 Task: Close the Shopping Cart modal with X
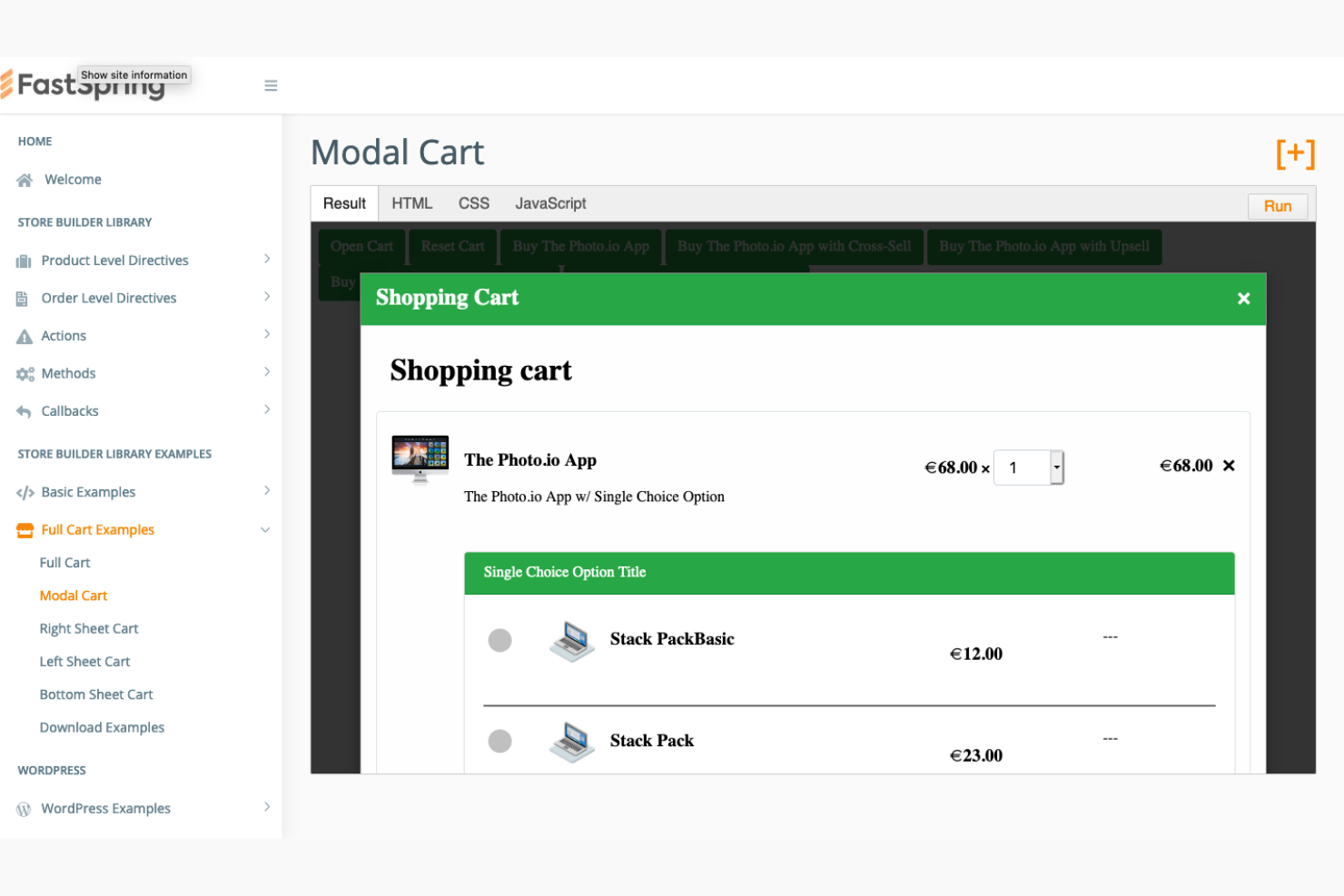[x=1243, y=299]
